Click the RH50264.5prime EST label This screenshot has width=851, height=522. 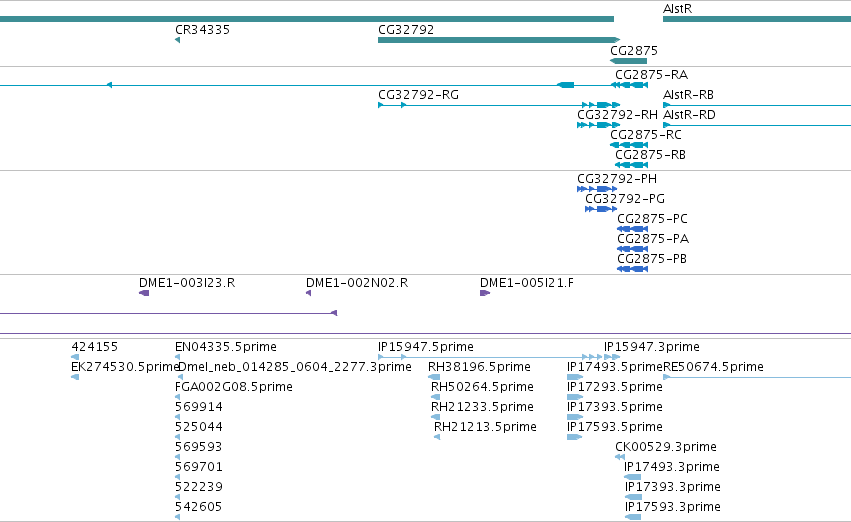(482, 387)
